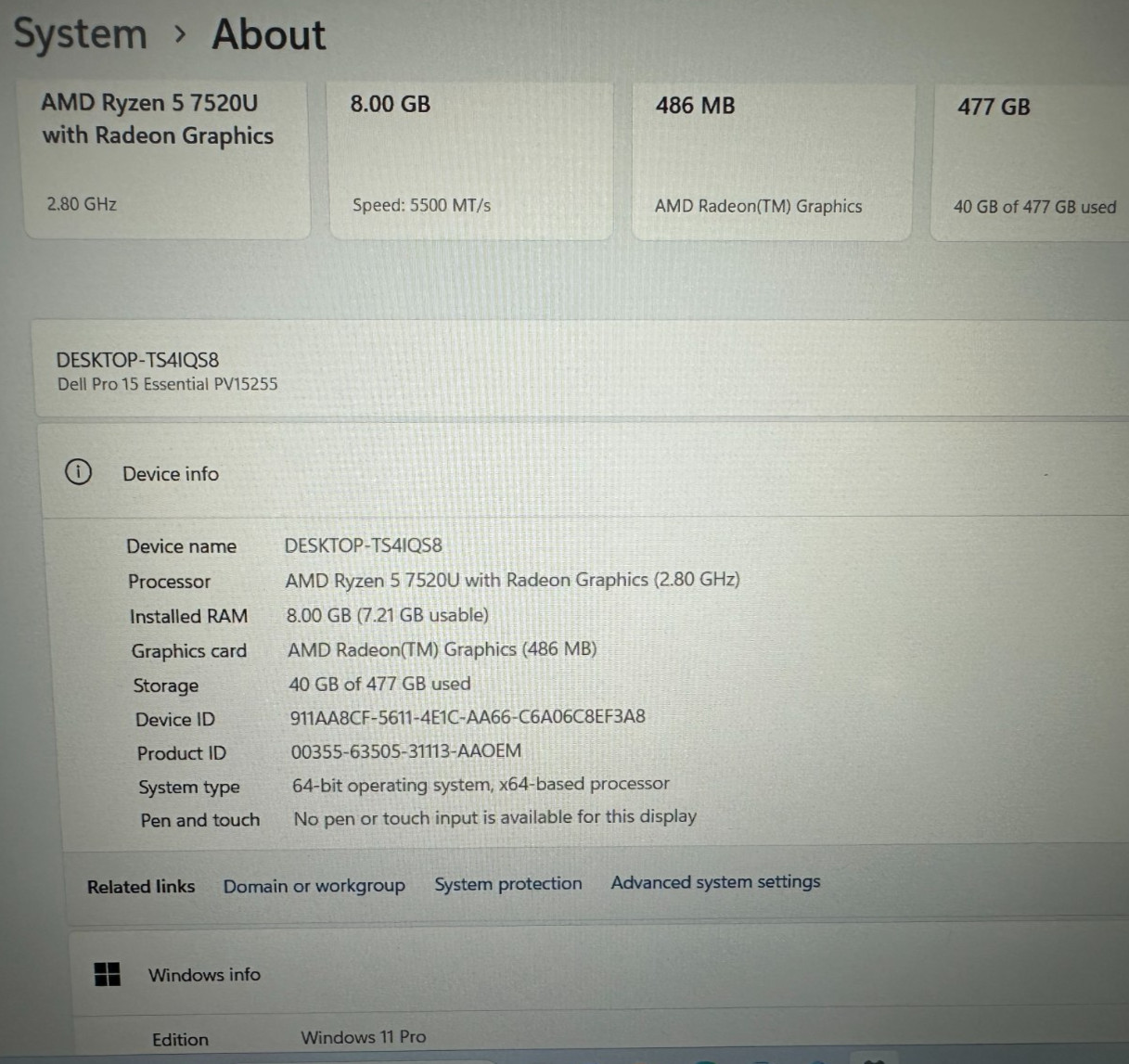Viewport: 1129px width, 1064px height.
Task: Select the Storage value 40 GB of 477 GB used in Device info
Action: [x=379, y=684]
